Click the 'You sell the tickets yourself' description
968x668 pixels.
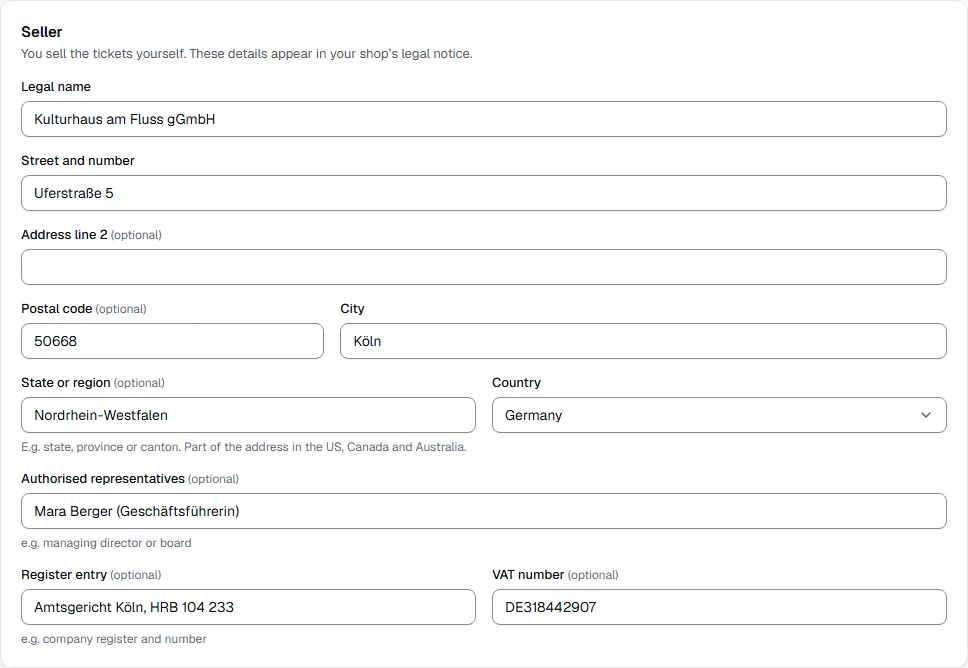pos(247,54)
